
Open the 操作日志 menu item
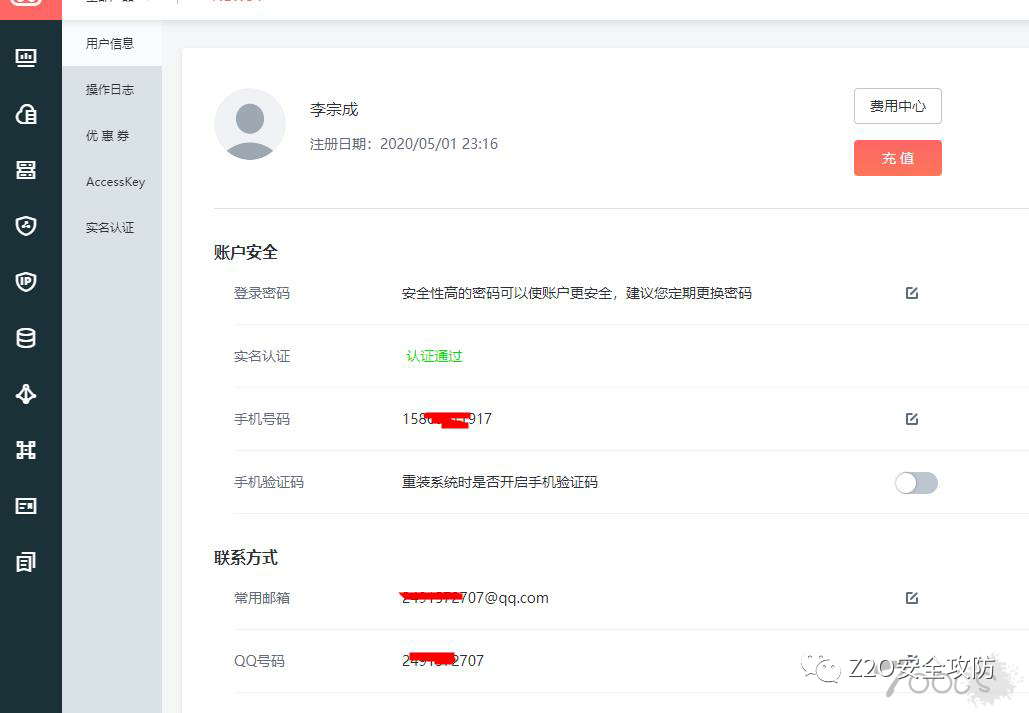(110, 89)
